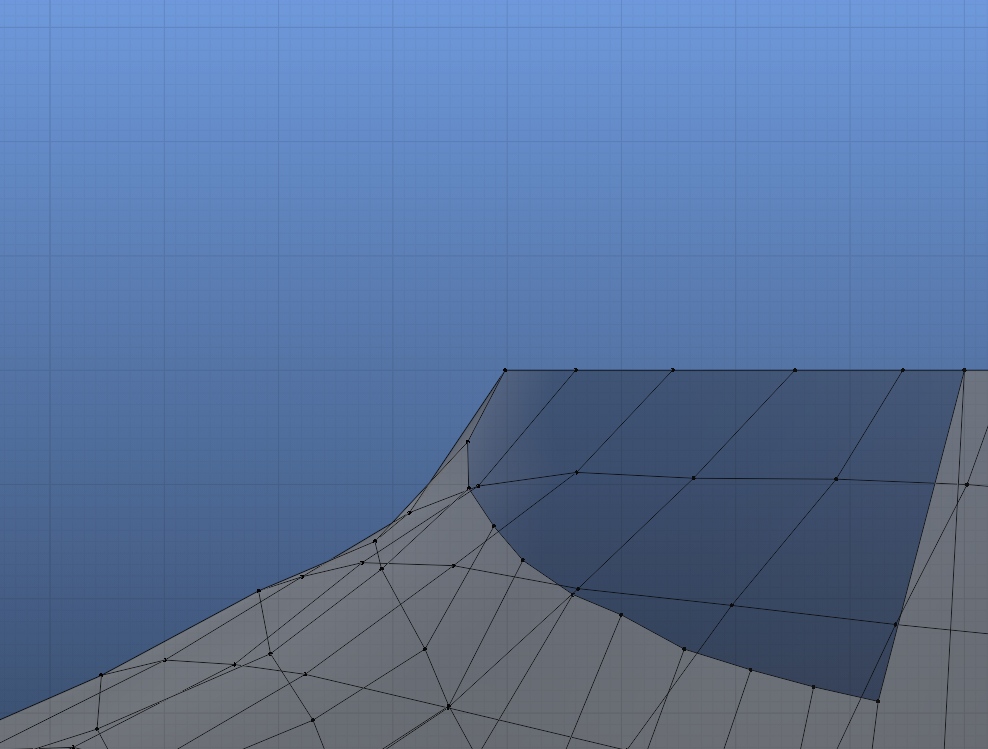Select the isolated vertex on the short vertical edge
This screenshot has height=749, width=988.
(x=468, y=441)
